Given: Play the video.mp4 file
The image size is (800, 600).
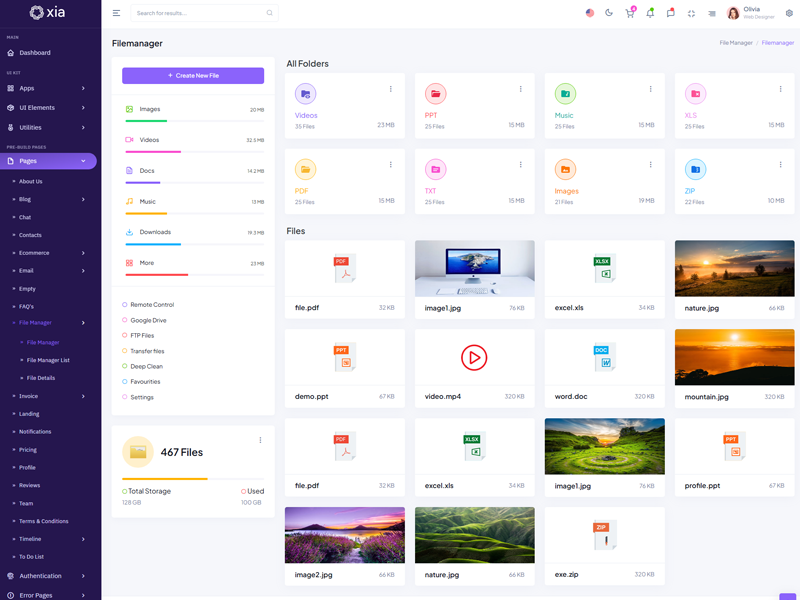Looking at the screenshot, I should 474,357.
